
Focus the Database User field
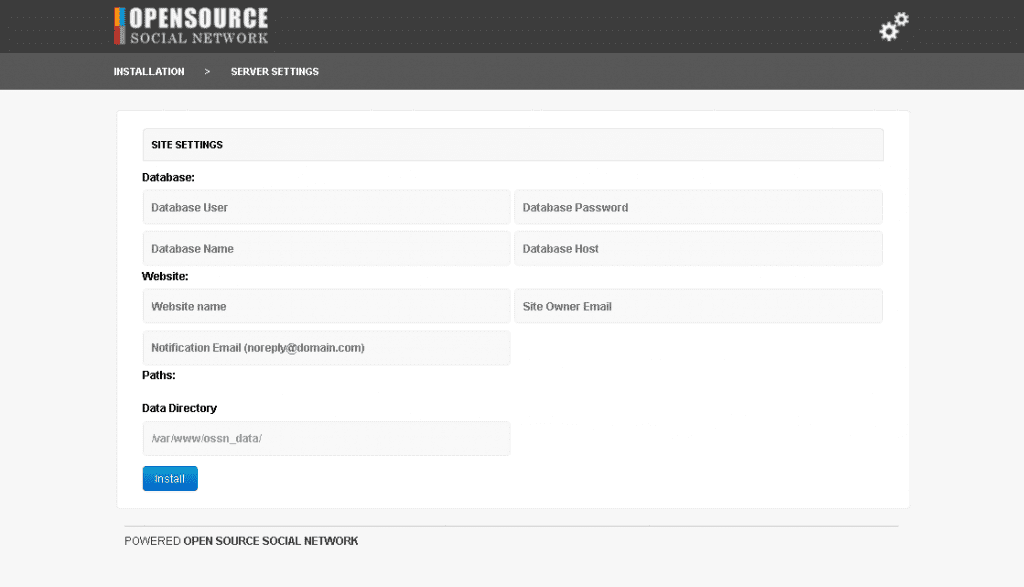click(327, 208)
